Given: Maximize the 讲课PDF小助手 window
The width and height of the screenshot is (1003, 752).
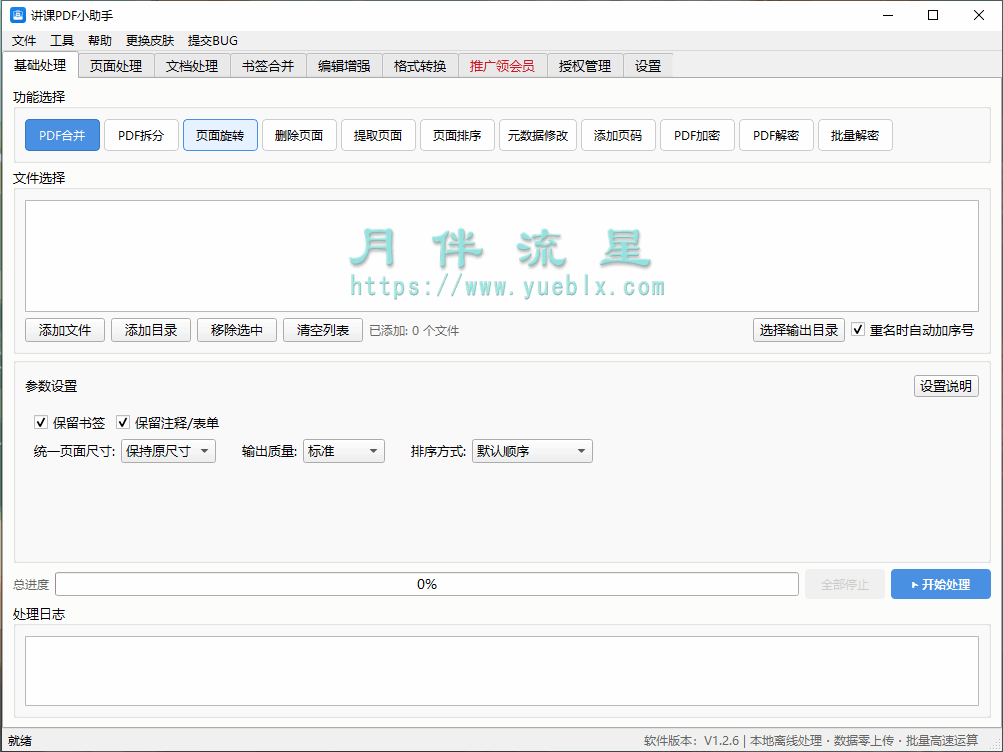Looking at the screenshot, I should tap(933, 15).
